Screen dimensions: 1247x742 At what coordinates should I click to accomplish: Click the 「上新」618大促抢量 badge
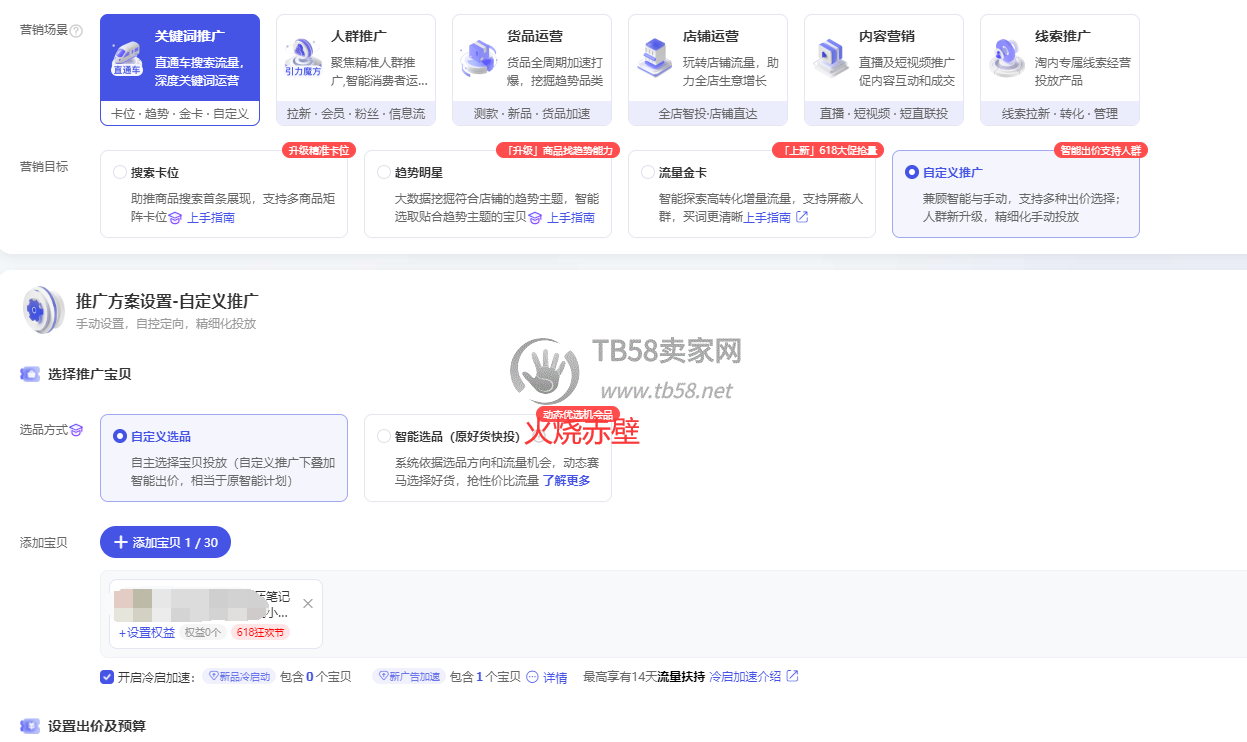(828, 150)
